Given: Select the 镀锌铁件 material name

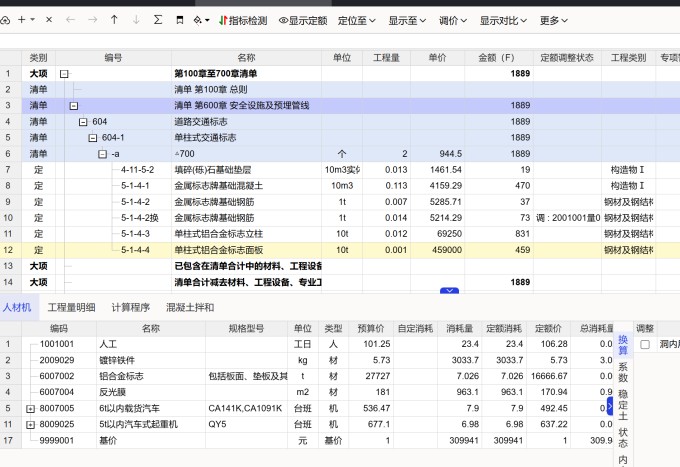Looking at the screenshot, I should pos(117,360).
